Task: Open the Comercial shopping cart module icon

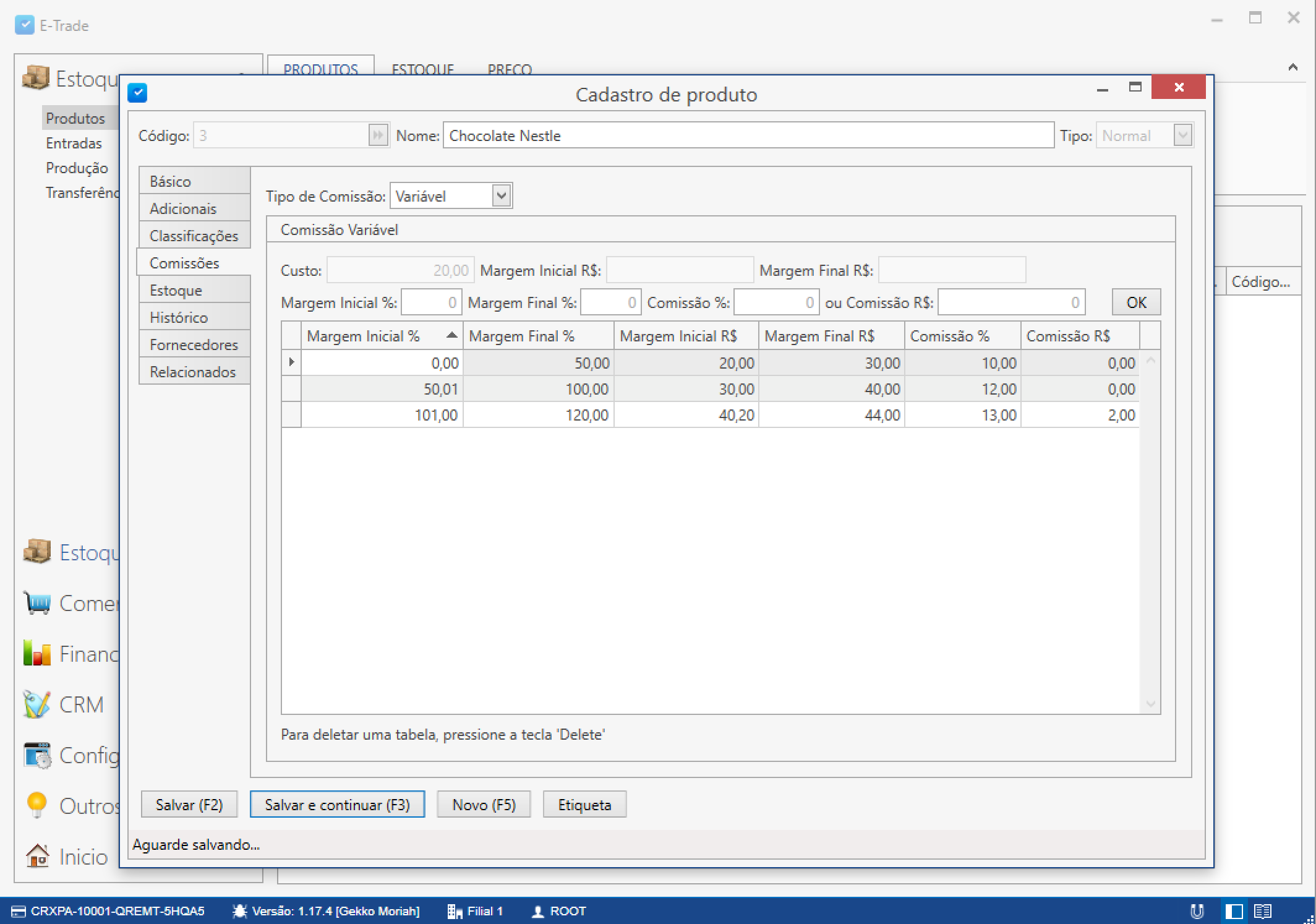Action: pyautogui.click(x=37, y=603)
